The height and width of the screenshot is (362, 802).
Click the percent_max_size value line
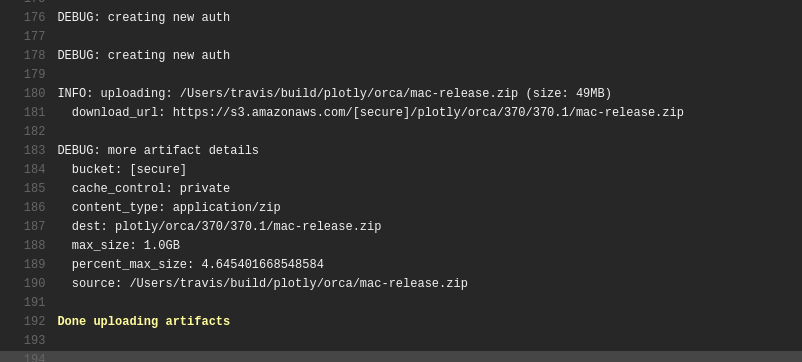click(197, 264)
